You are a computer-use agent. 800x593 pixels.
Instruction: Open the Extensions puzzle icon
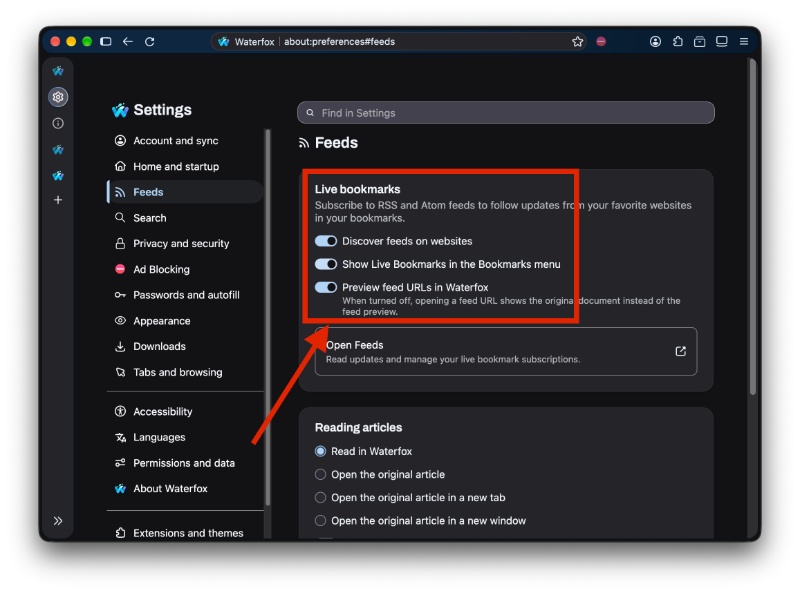(x=678, y=41)
